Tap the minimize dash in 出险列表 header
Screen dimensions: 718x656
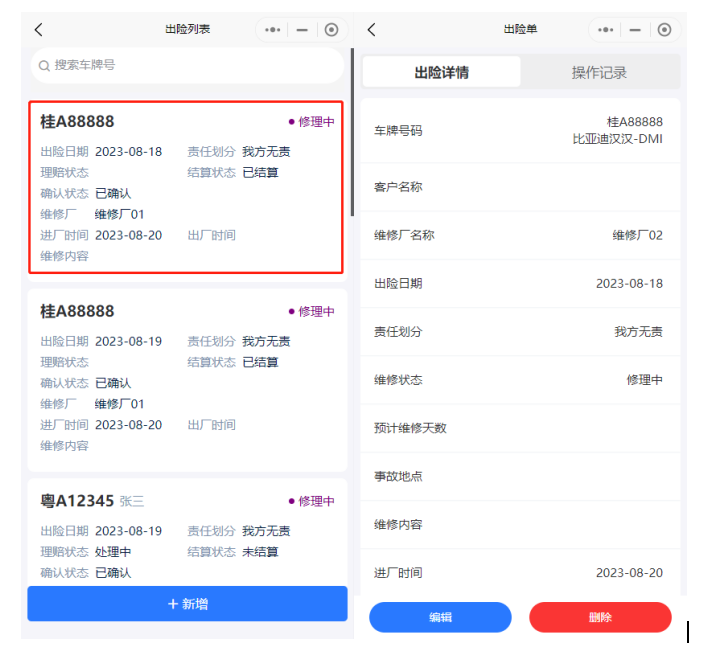tap(302, 30)
